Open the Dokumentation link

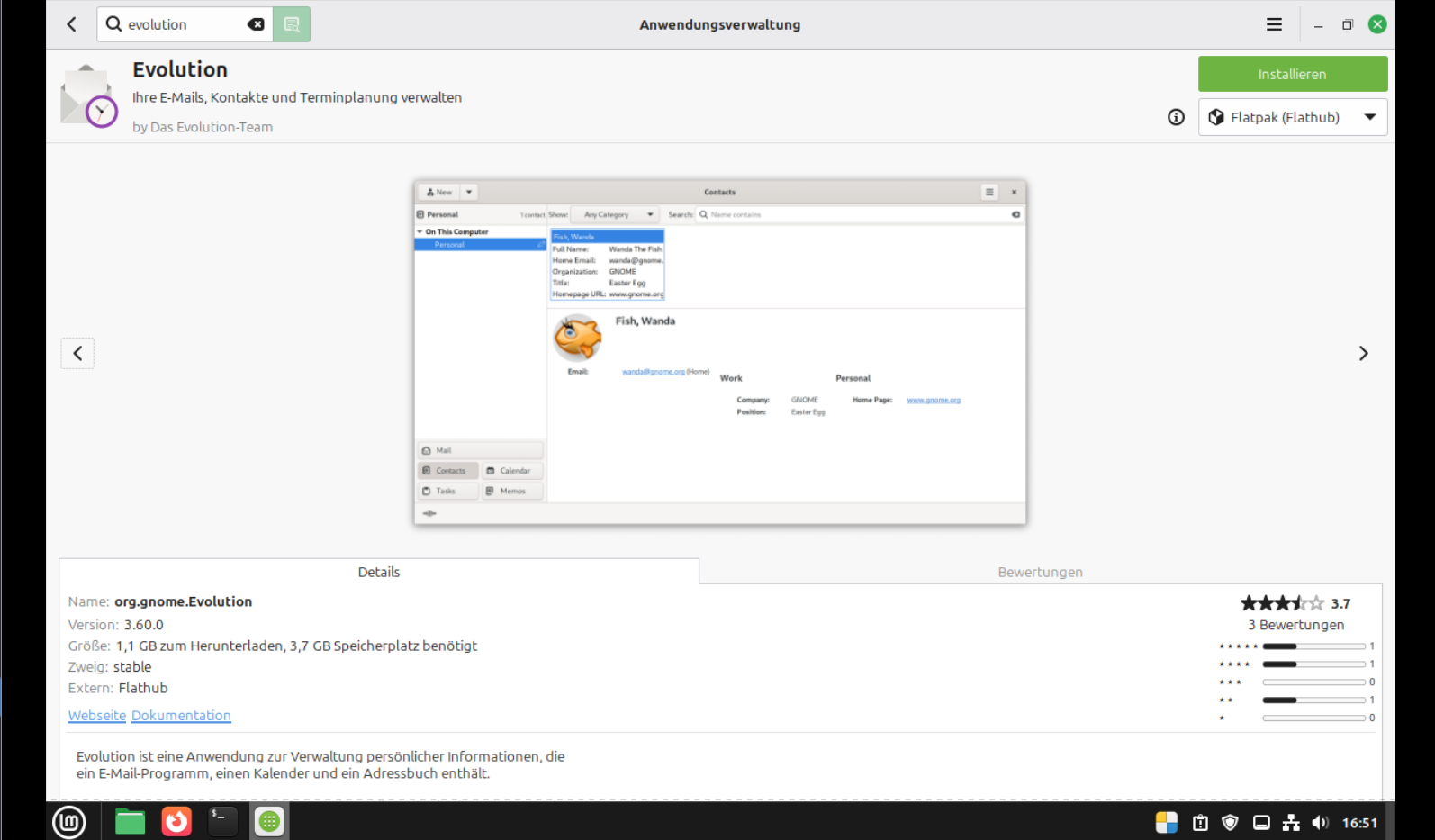coord(181,716)
